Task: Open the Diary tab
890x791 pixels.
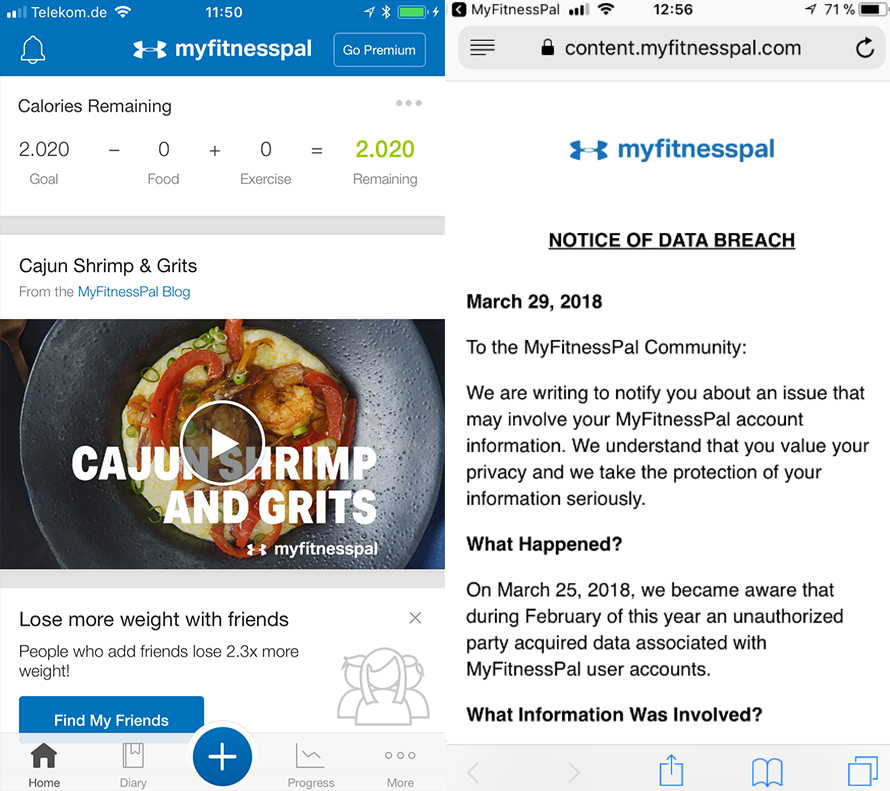Action: [x=133, y=765]
